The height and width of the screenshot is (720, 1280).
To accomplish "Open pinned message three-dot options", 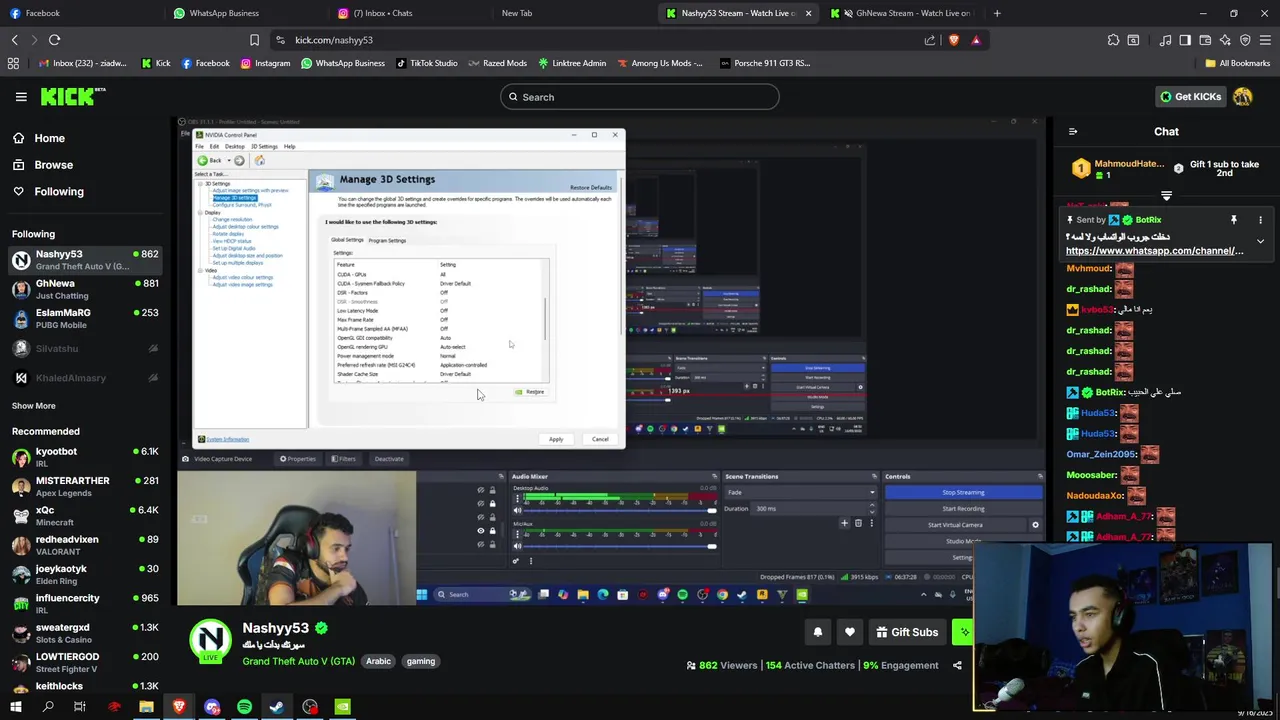I will [1260, 220].
